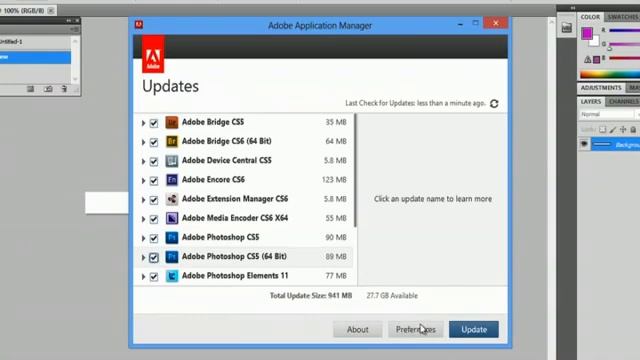Viewport: 640px width, 360px height.
Task: Switch to the Channels tab
Action: (623, 102)
